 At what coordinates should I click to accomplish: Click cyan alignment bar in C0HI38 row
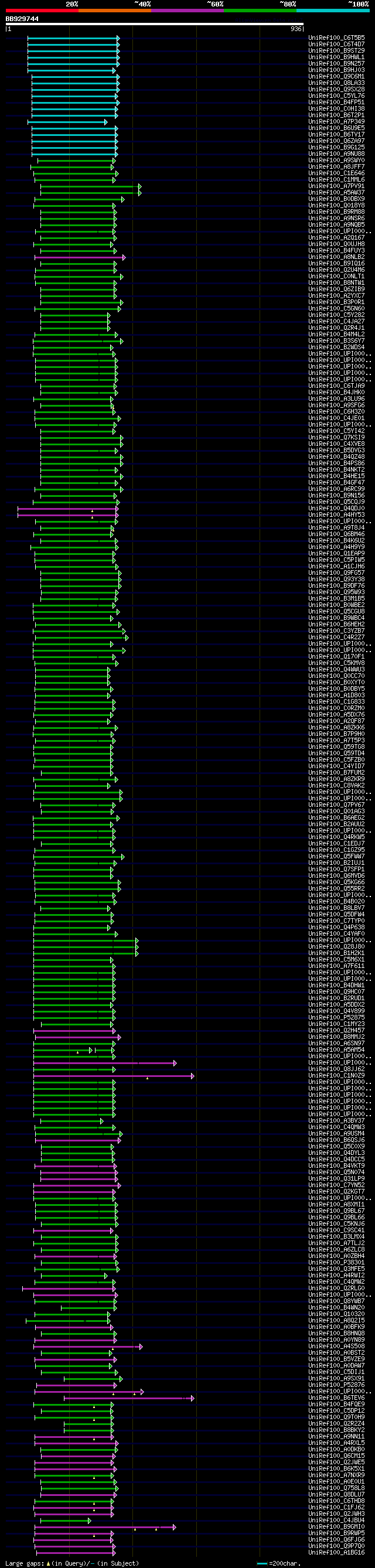(74, 109)
